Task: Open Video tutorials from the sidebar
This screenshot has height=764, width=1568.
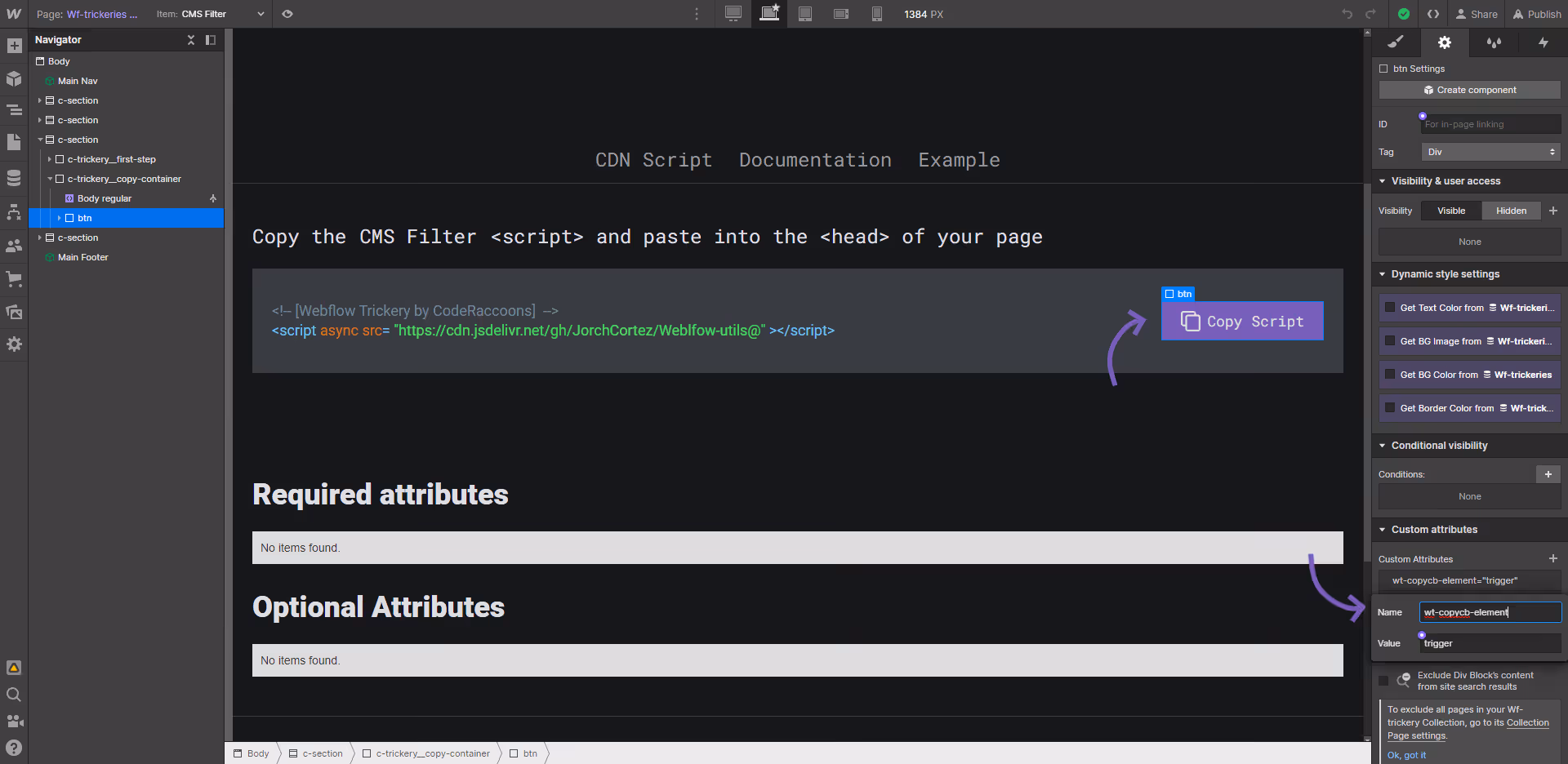Action: tap(14, 722)
